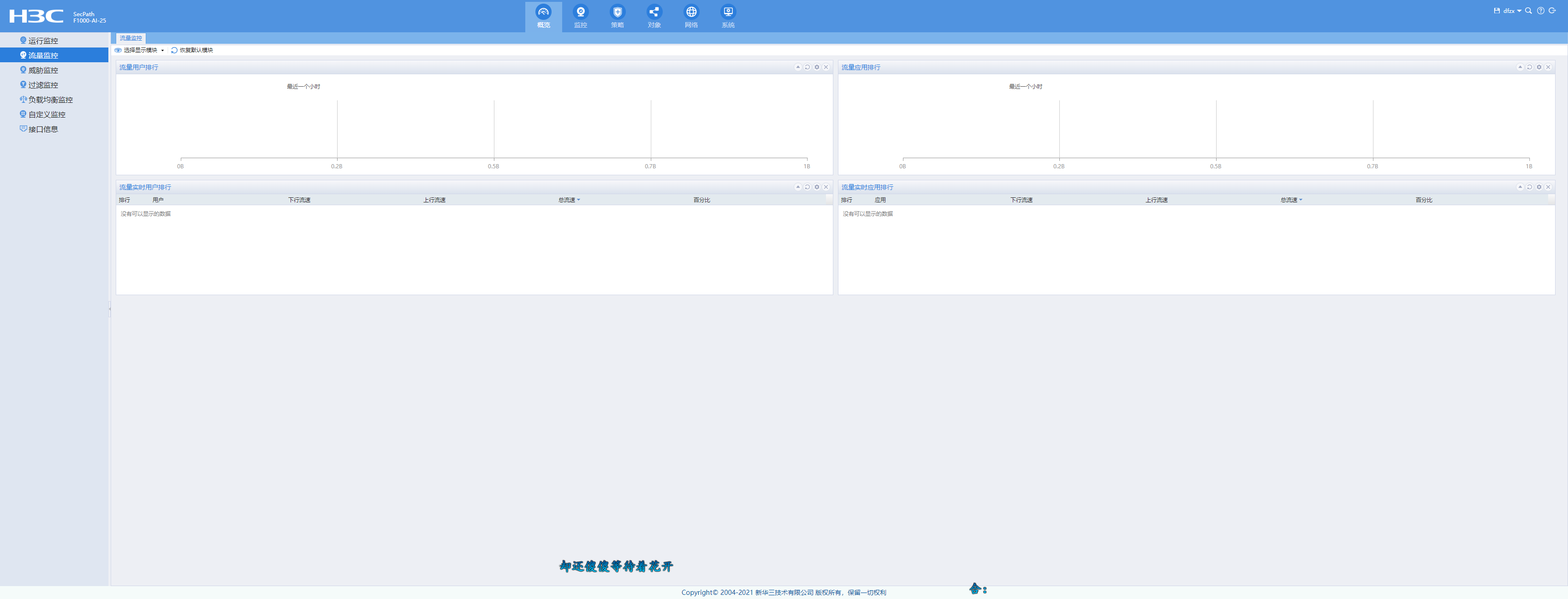The width and height of the screenshot is (1568, 599).
Task: Sort by 总流速 in user ranking table
Action: pos(568,200)
